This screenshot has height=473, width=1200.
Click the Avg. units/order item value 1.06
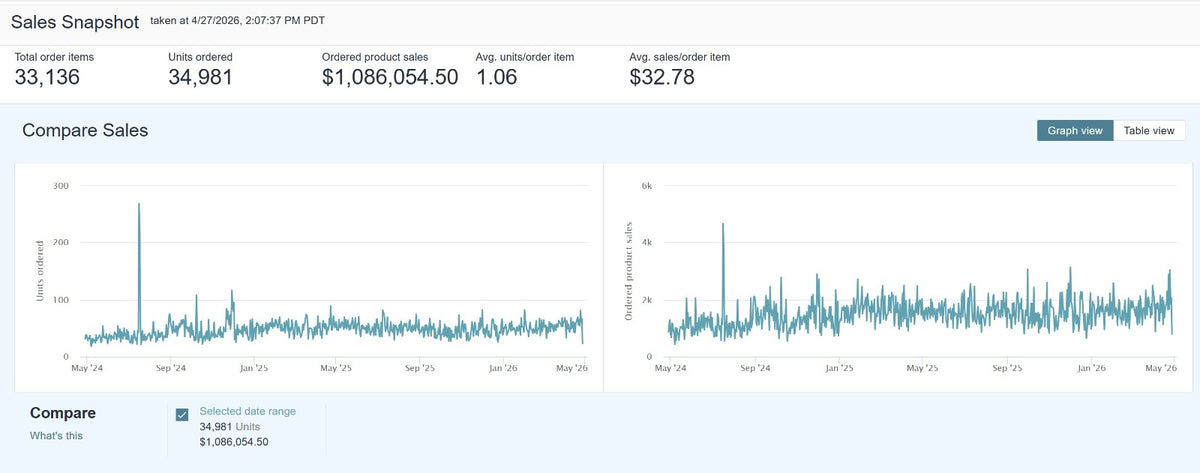pyautogui.click(x=497, y=77)
